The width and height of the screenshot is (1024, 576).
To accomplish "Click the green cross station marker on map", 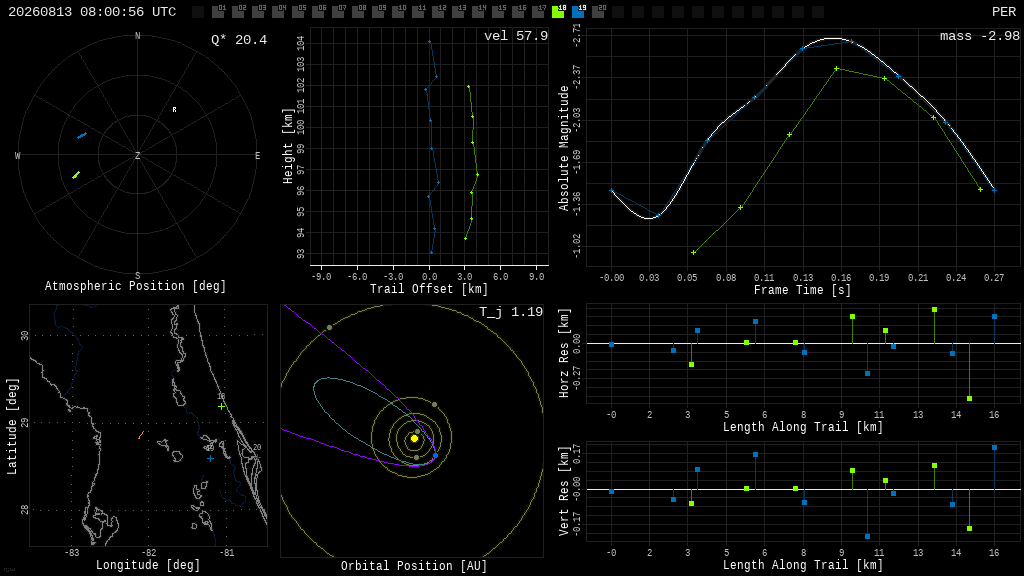I will point(221,407).
